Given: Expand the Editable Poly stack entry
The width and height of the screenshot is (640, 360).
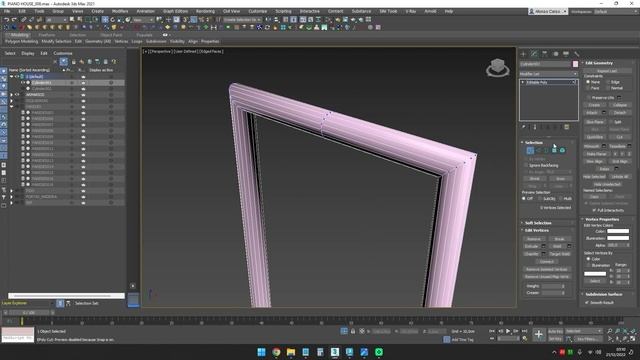Looking at the screenshot, I should coord(523,82).
